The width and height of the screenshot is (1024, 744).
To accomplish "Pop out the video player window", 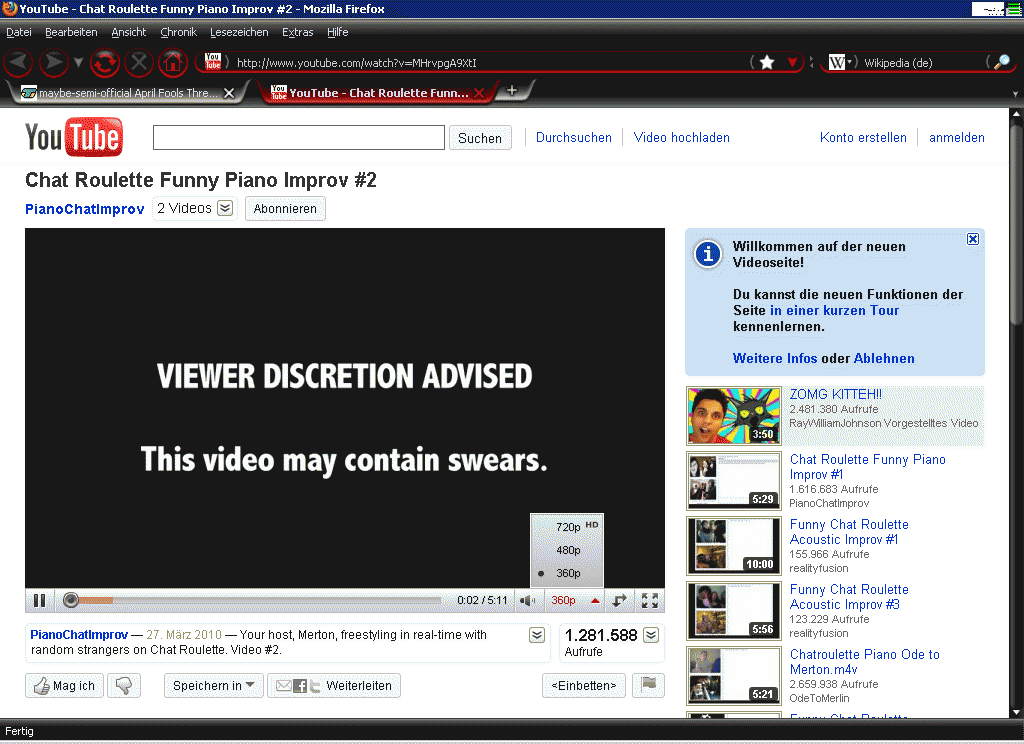I will [x=619, y=600].
